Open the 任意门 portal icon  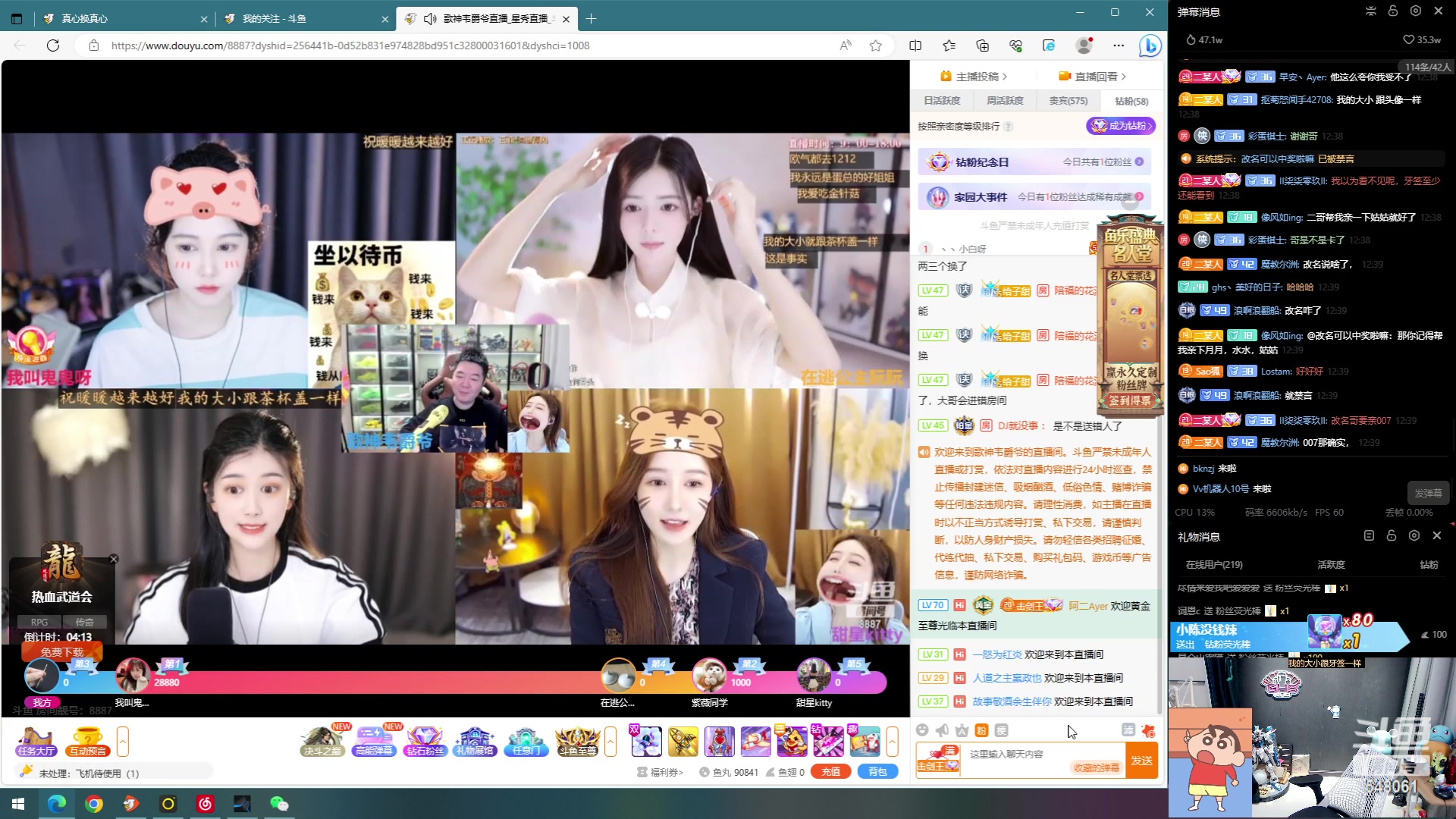pos(526,741)
